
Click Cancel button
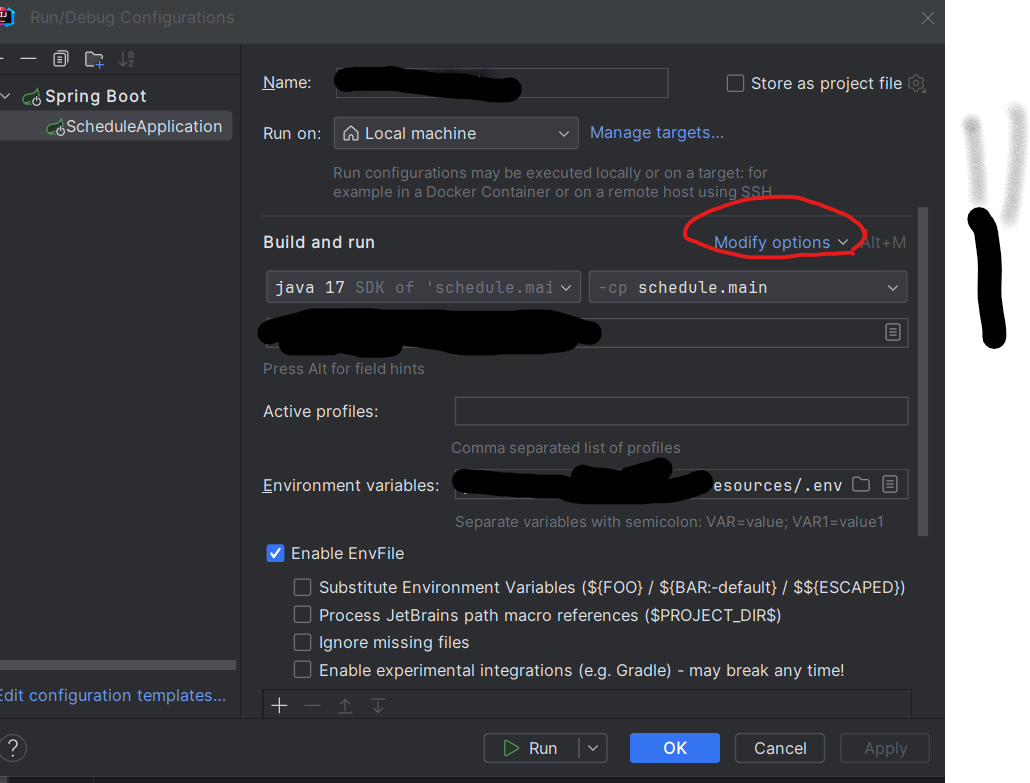pos(780,748)
